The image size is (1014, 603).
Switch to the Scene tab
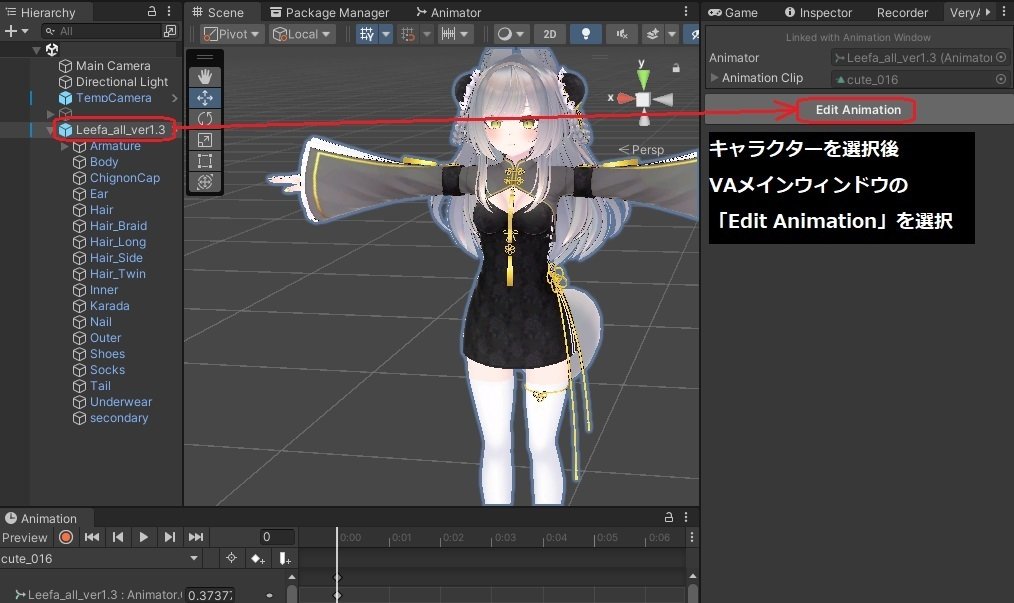[x=218, y=12]
